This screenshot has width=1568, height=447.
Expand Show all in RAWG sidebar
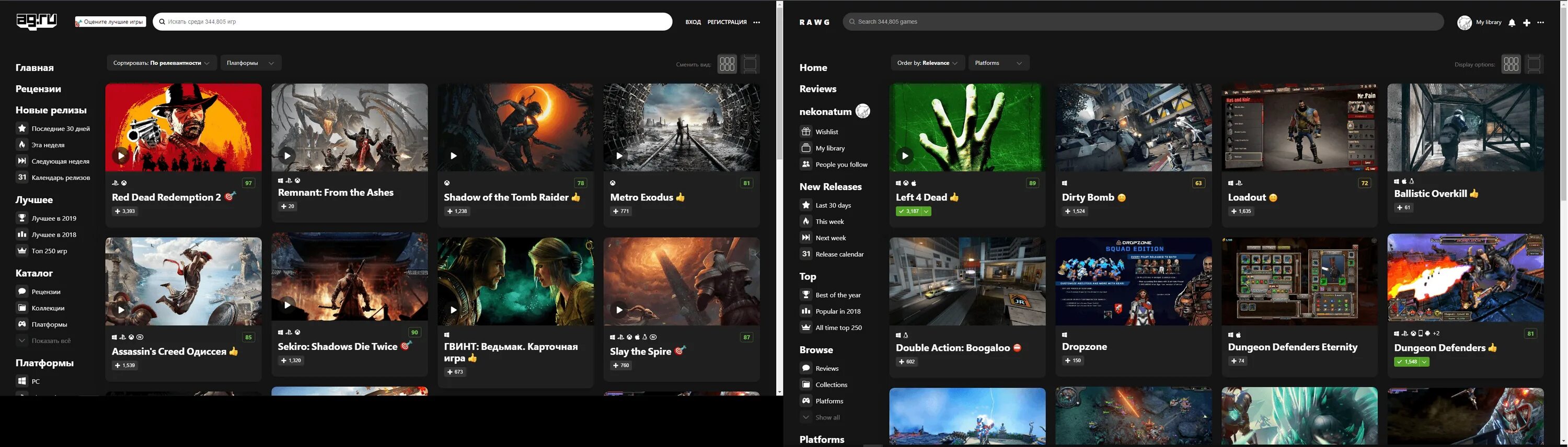click(820, 417)
